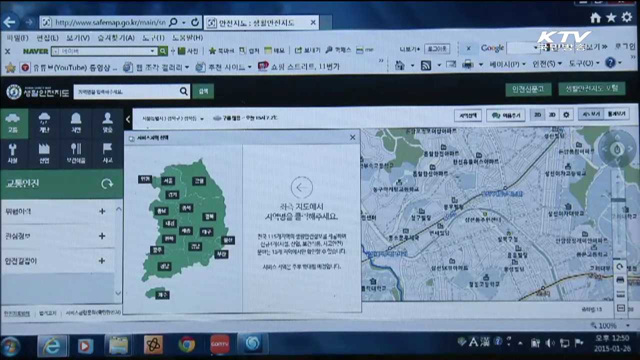
Task: Click the 생활안전지도 포털 button
Action: point(591,88)
